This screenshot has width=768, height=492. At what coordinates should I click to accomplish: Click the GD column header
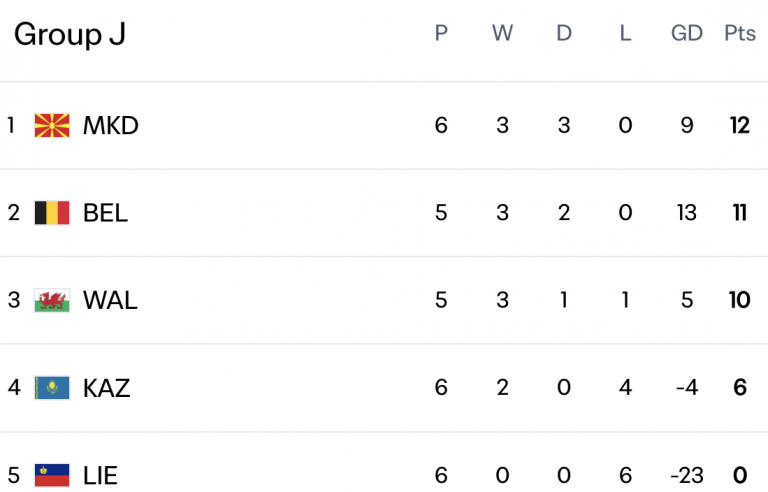[x=687, y=33]
